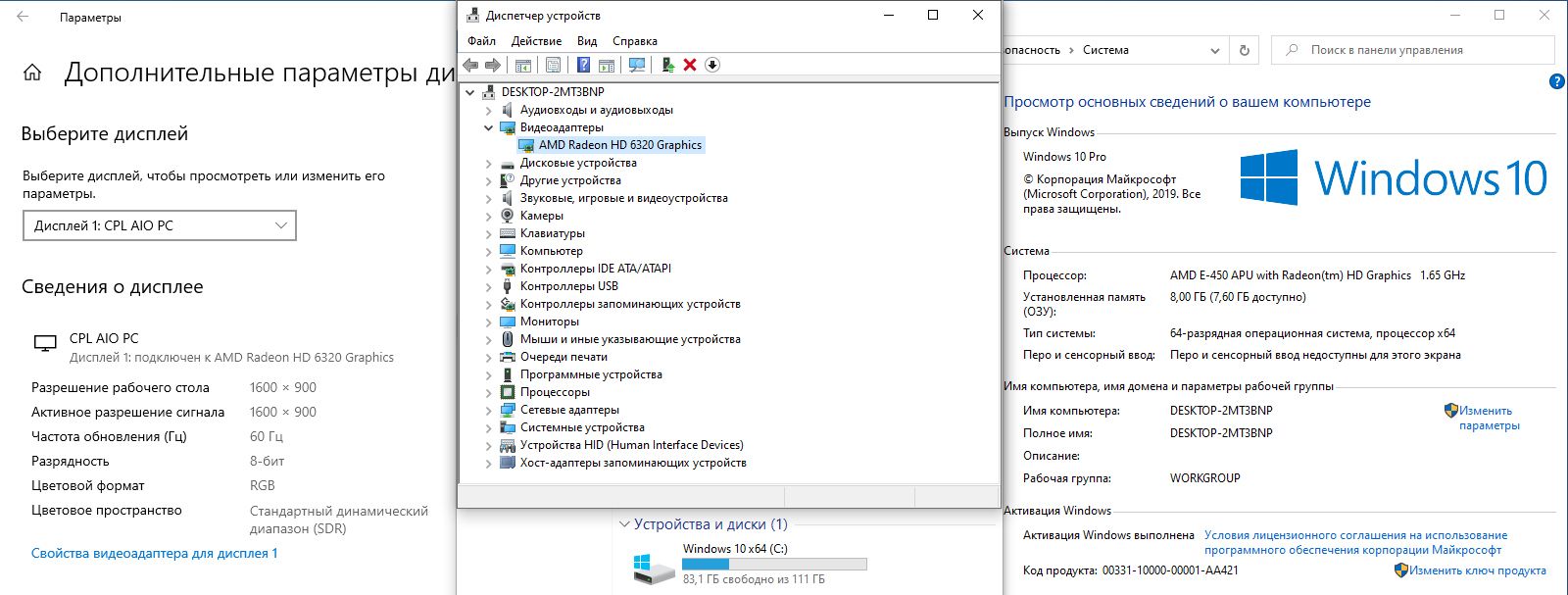The width and height of the screenshot is (1568, 595).
Task: Click the WORKGROUP workgroup value
Action: pyautogui.click(x=1205, y=478)
